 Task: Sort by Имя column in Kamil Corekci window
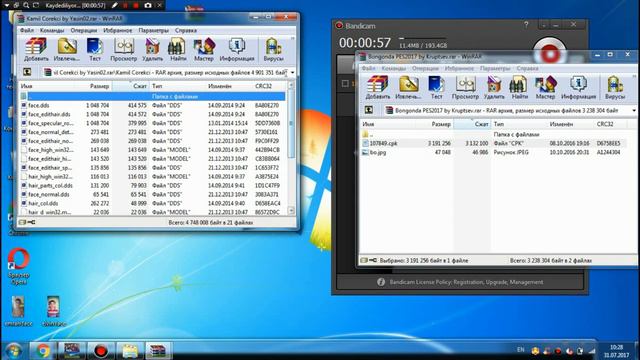point(46,86)
